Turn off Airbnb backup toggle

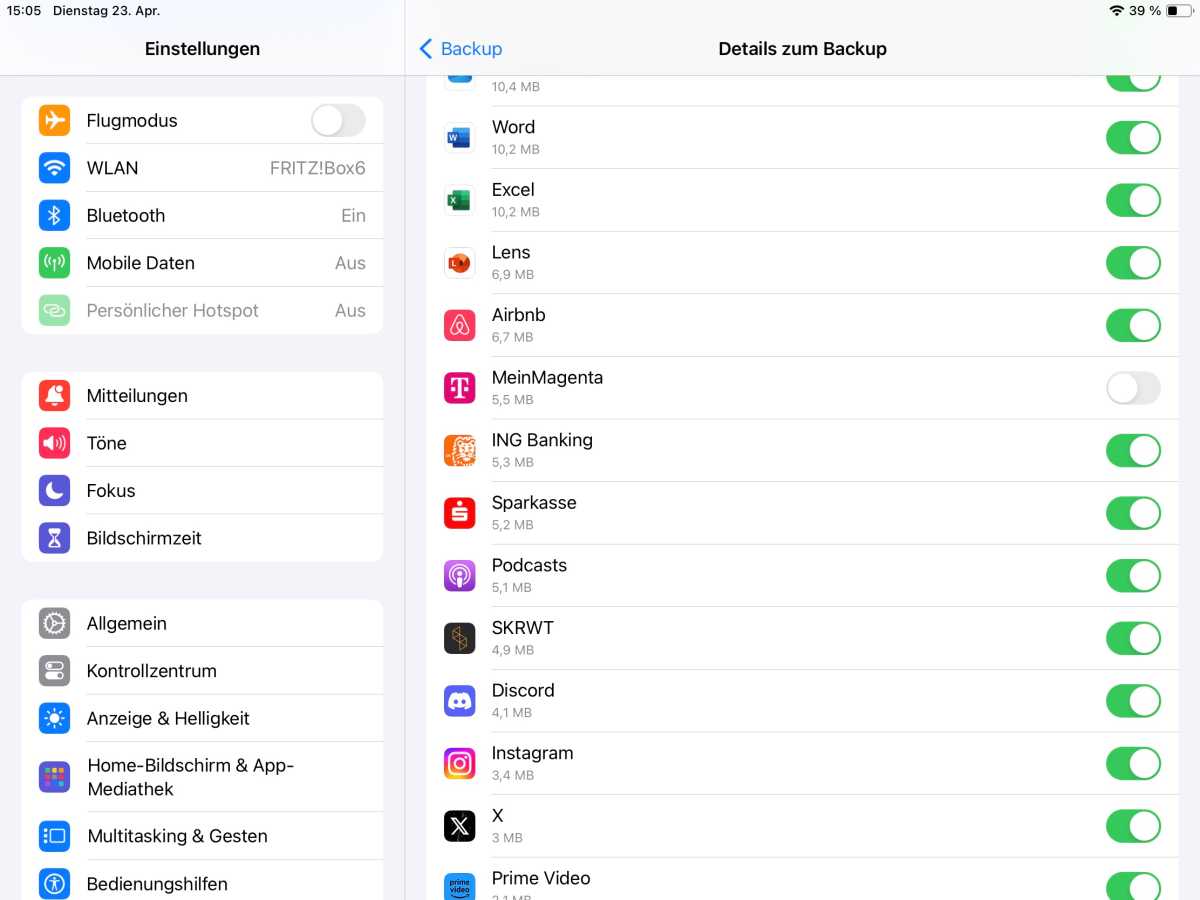click(x=1133, y=325)
